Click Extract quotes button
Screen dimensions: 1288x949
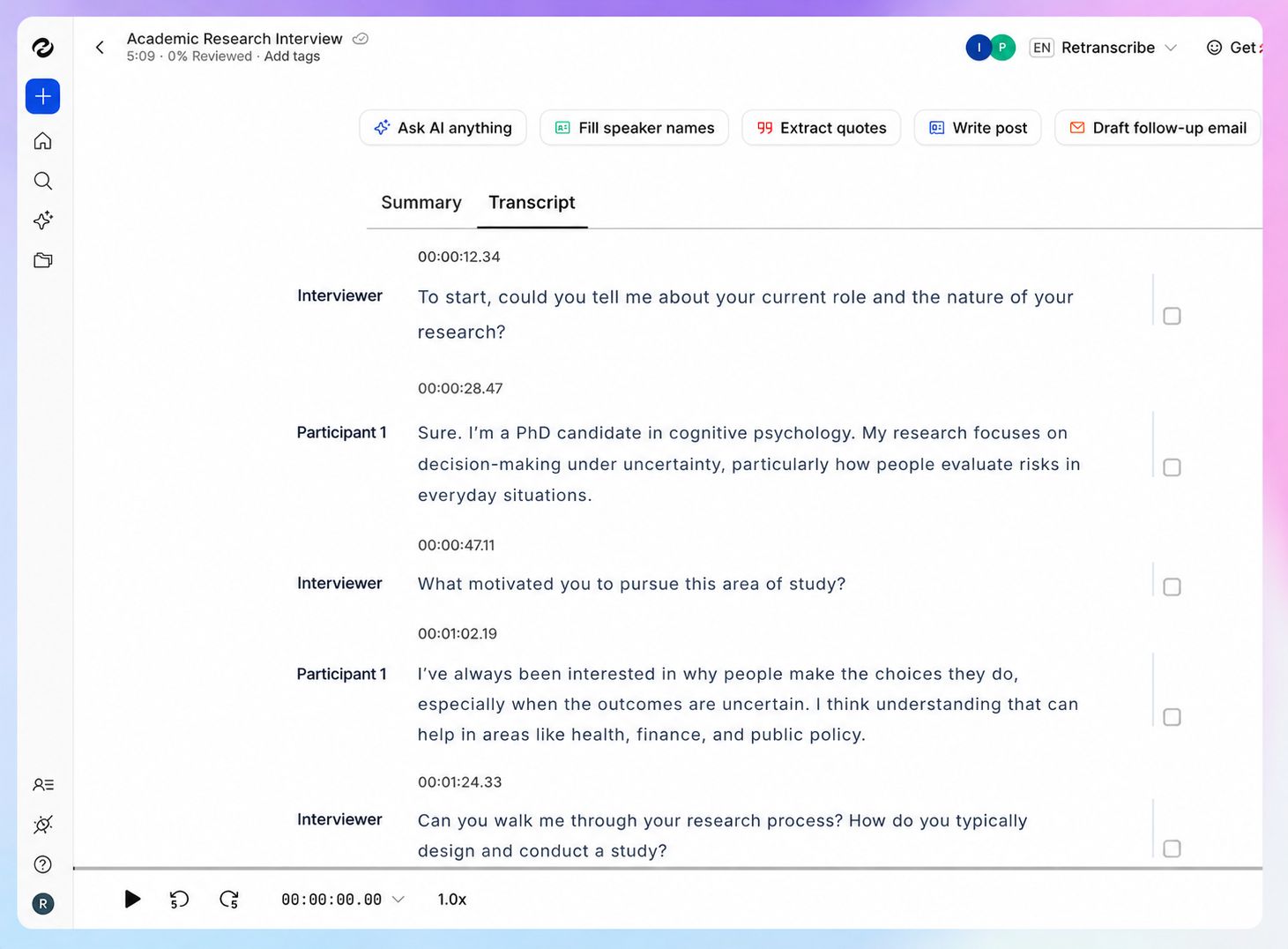tap(822, 128)
